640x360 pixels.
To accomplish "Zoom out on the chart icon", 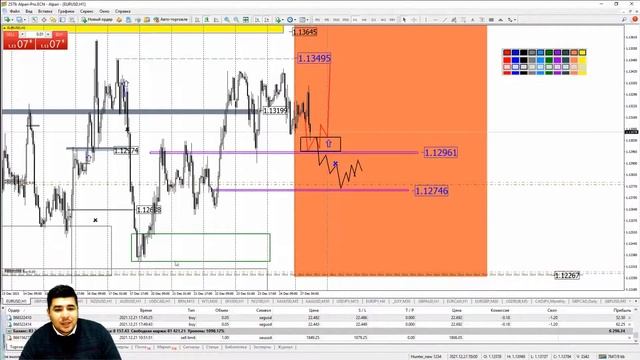I will point(236,20).
